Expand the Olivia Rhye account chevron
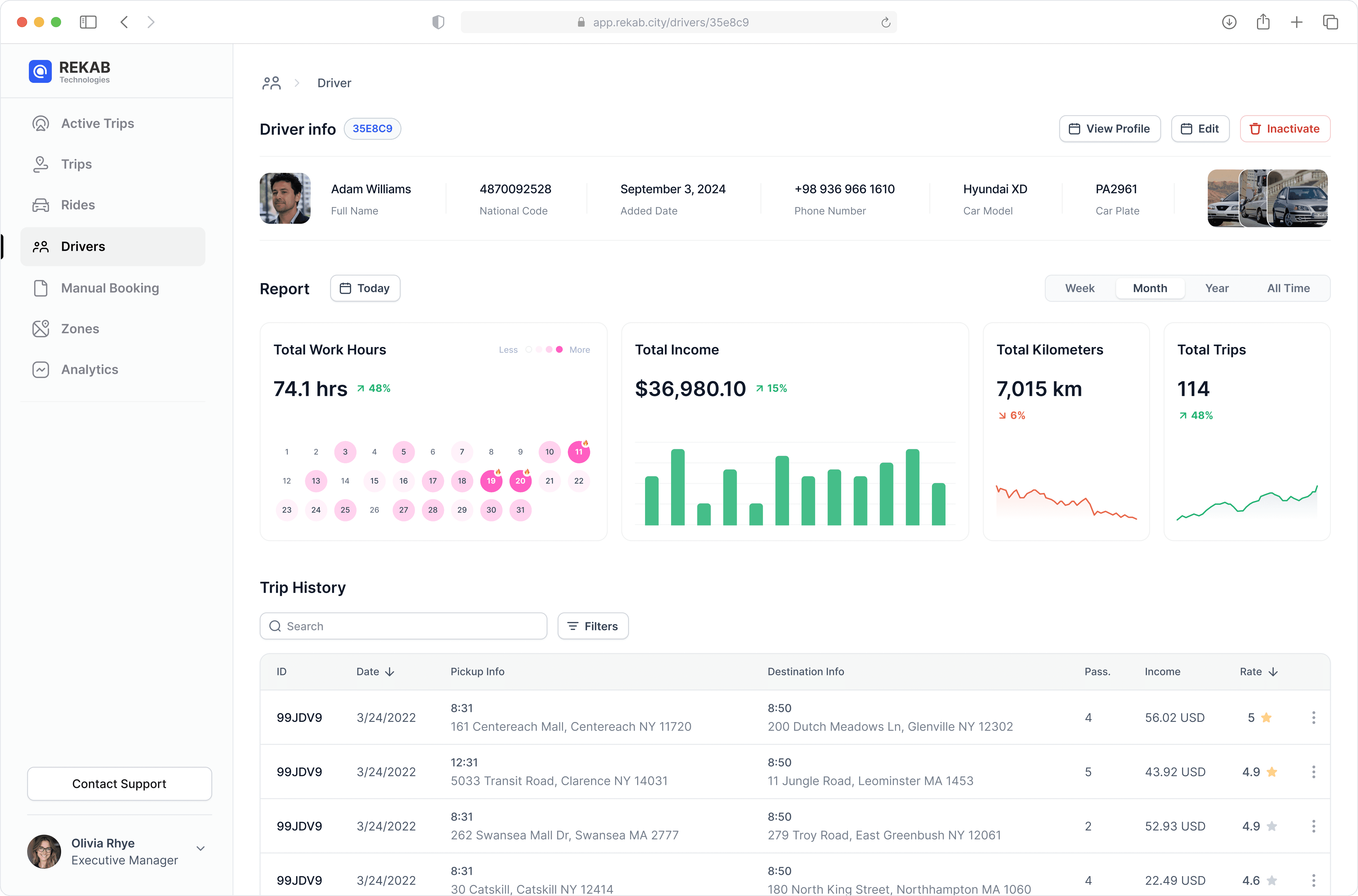This screenshot has width=1358, height=896. 201,848
